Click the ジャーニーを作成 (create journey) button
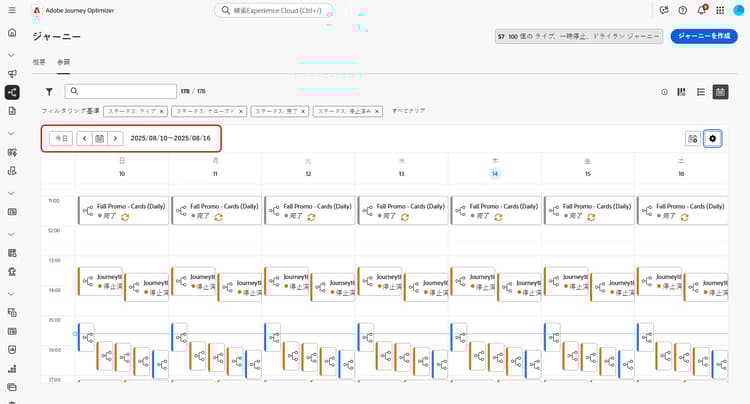This screenshot has height=404, width=750. point(704,36)
